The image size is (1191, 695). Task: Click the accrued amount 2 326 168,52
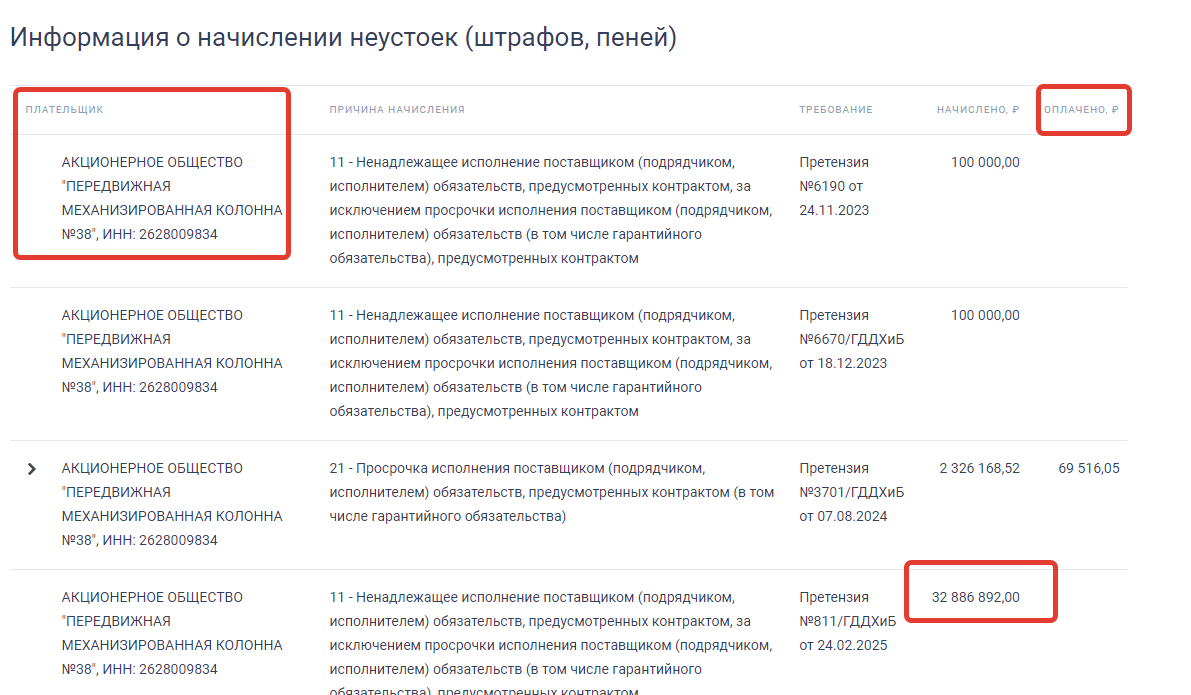click(x=980, y=469)
